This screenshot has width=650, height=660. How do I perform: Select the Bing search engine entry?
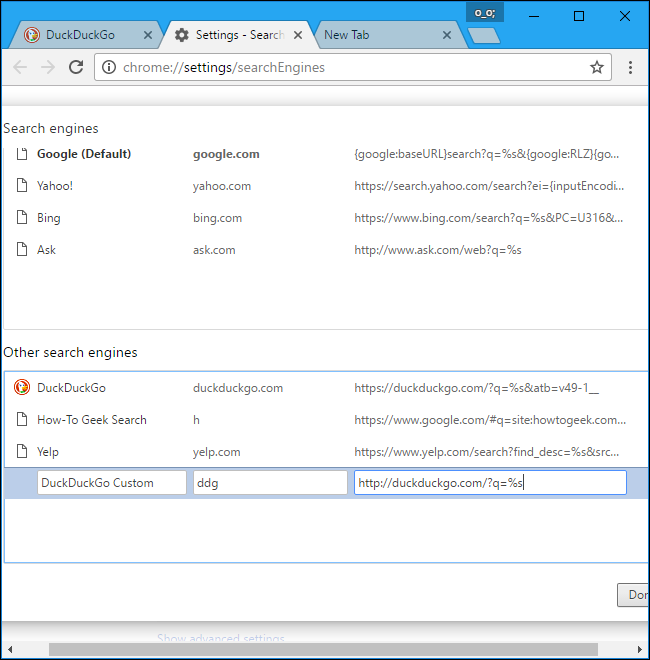[x=49, y=218]
